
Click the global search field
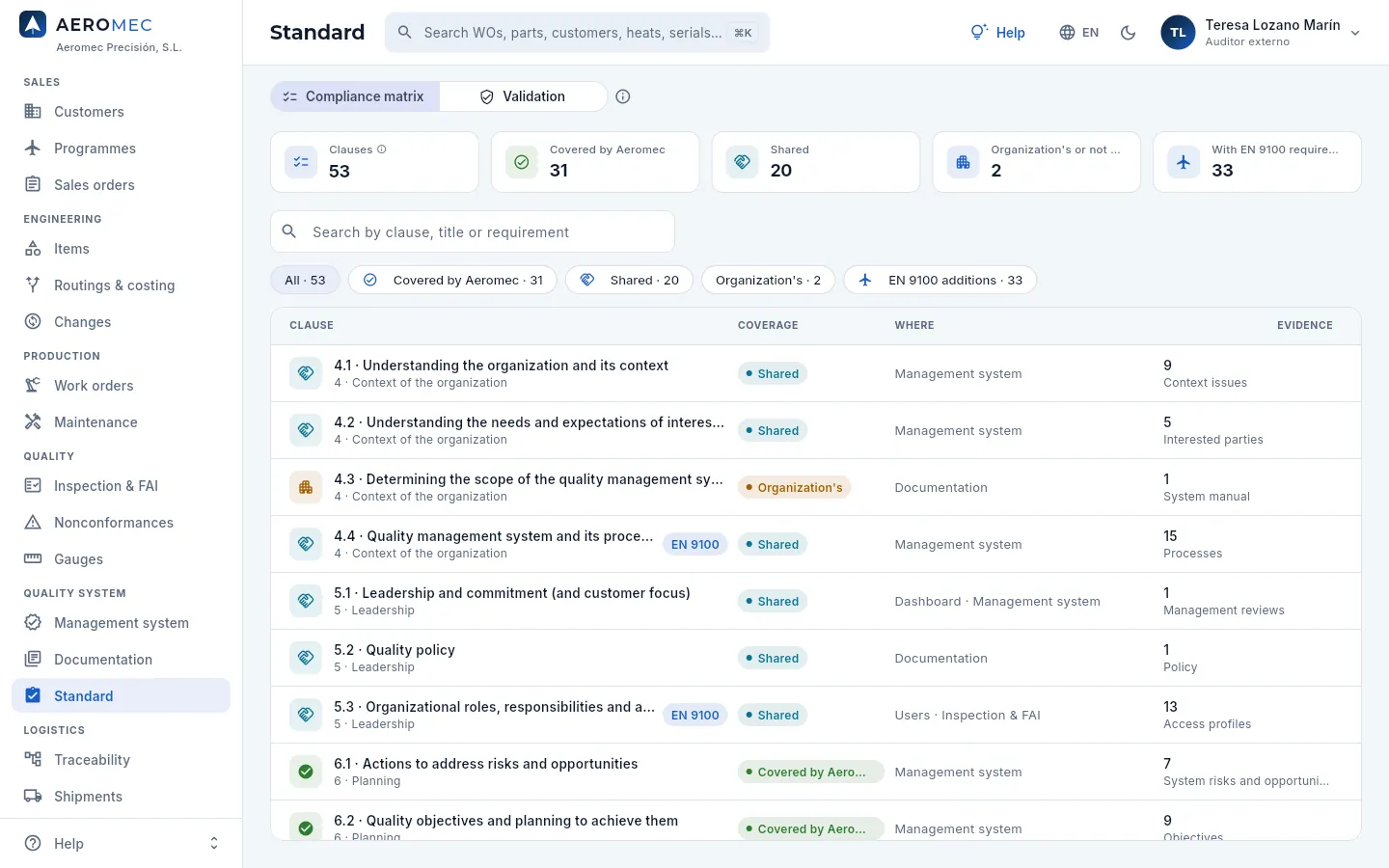pyautogui.click(x=577, y=33)
